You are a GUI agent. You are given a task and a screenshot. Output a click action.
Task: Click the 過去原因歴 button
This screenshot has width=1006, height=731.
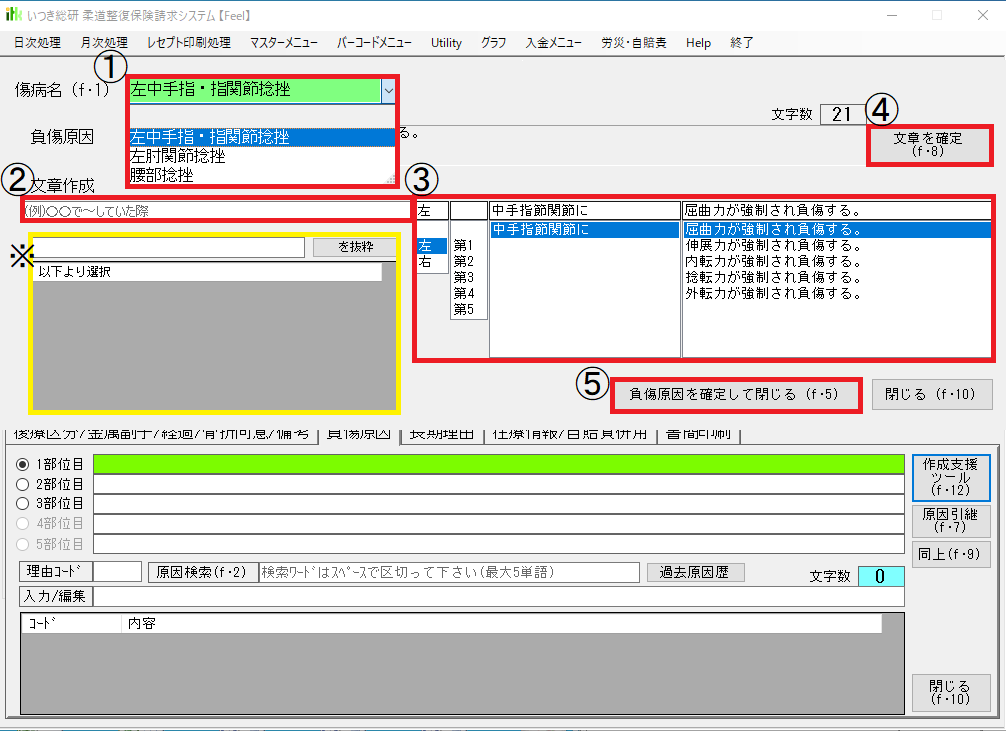tap(695, 573)
